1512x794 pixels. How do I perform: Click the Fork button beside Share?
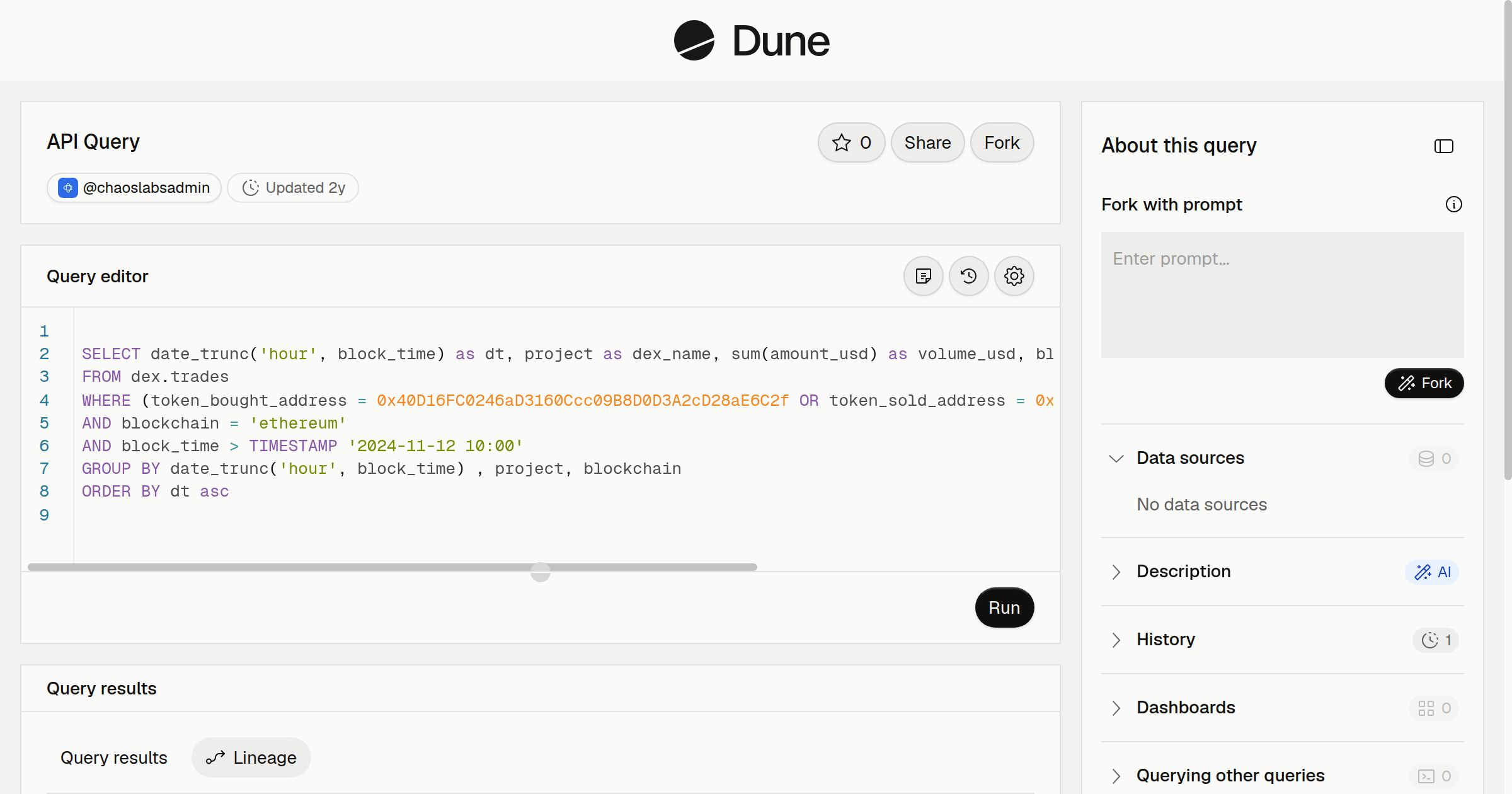1002,142
